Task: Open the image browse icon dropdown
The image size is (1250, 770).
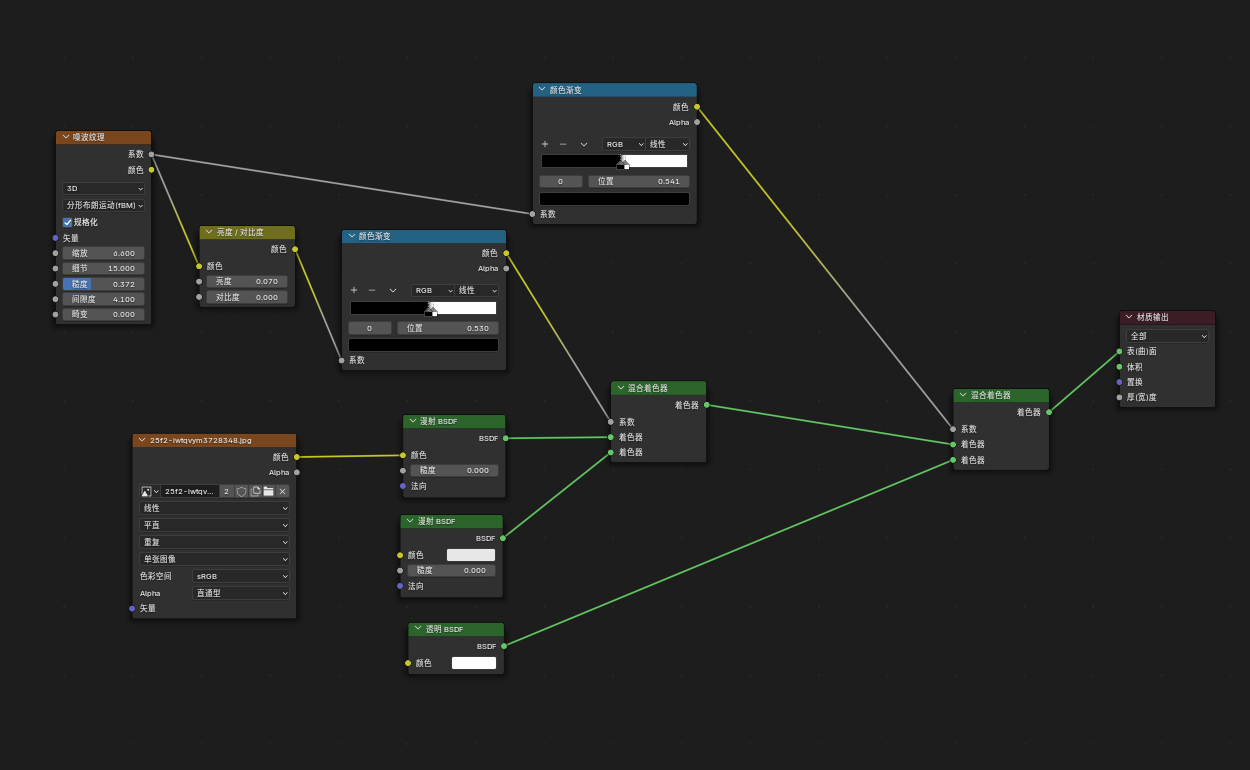Action: [x=150, y=491]
